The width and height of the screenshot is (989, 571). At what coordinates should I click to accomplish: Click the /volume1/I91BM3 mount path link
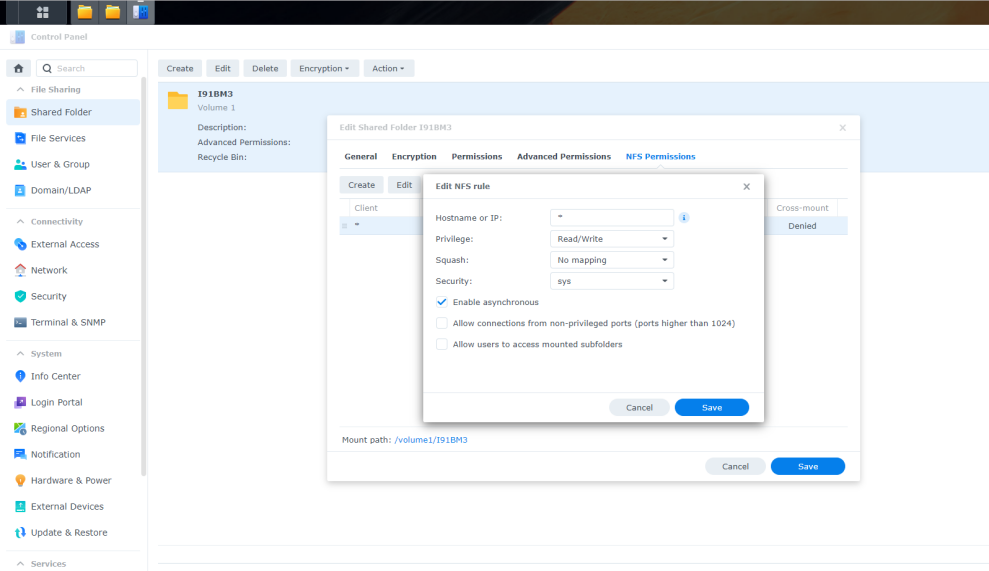[x=431, y=440]
